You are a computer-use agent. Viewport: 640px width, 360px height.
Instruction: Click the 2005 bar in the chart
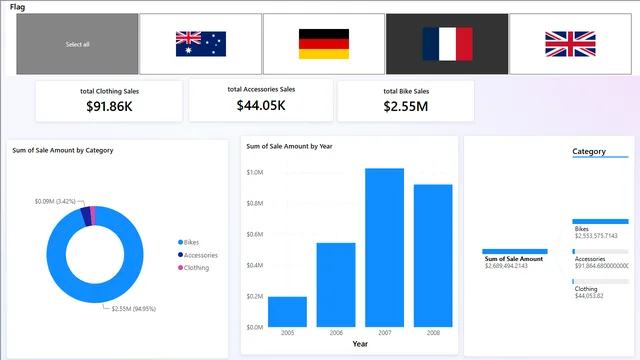(287, 312)
